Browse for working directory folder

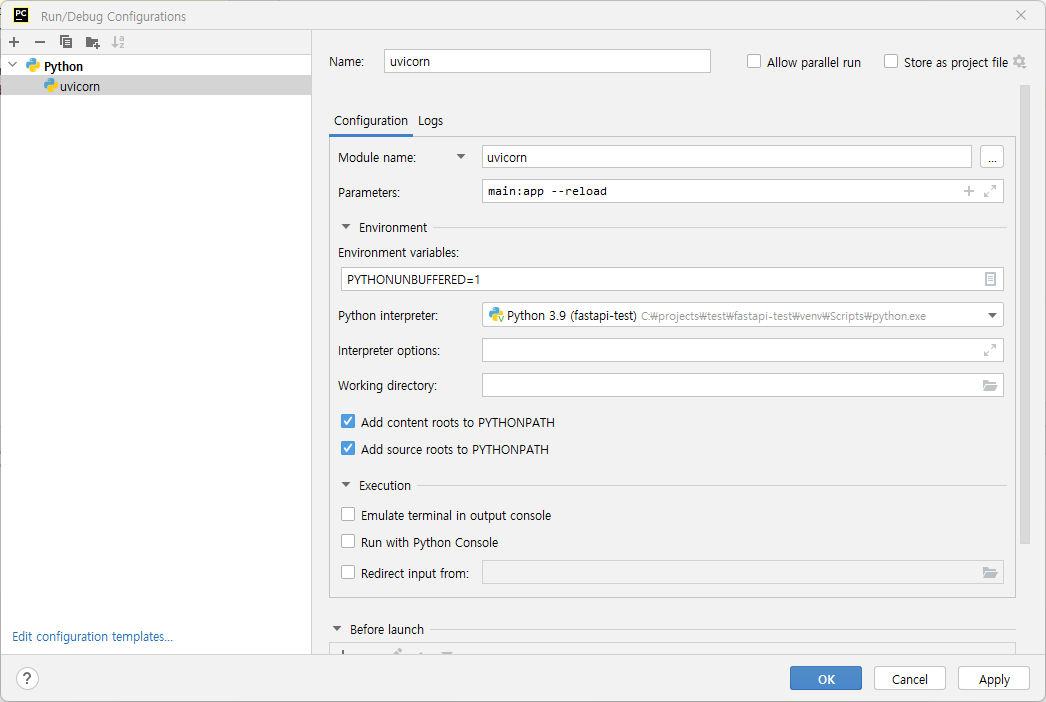coord(990,386)
